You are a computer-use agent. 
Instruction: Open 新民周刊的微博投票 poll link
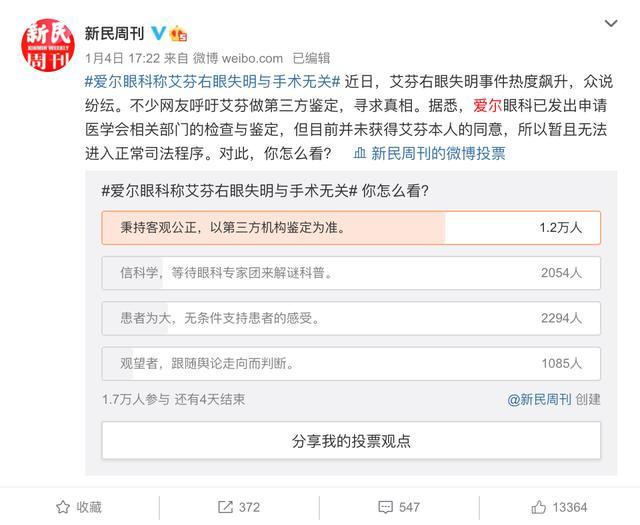438,152
